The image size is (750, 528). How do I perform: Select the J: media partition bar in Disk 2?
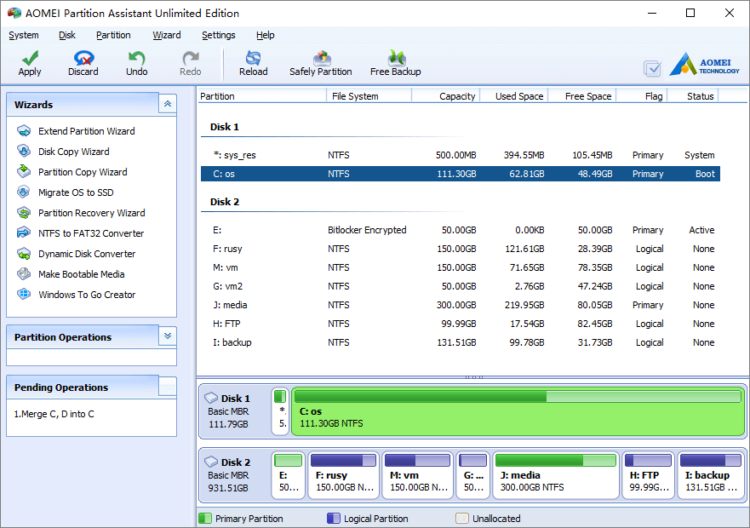555,474
